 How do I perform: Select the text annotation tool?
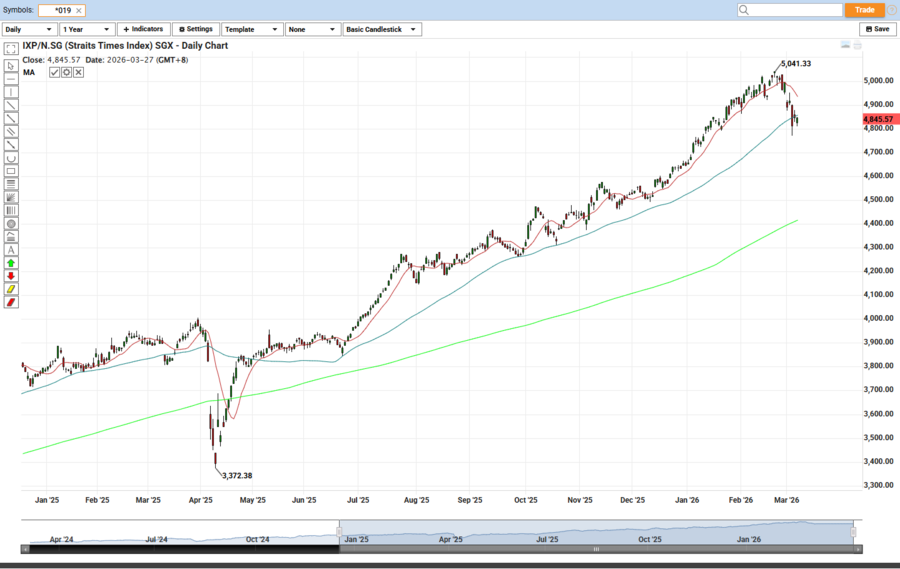[x=11, y=250]
